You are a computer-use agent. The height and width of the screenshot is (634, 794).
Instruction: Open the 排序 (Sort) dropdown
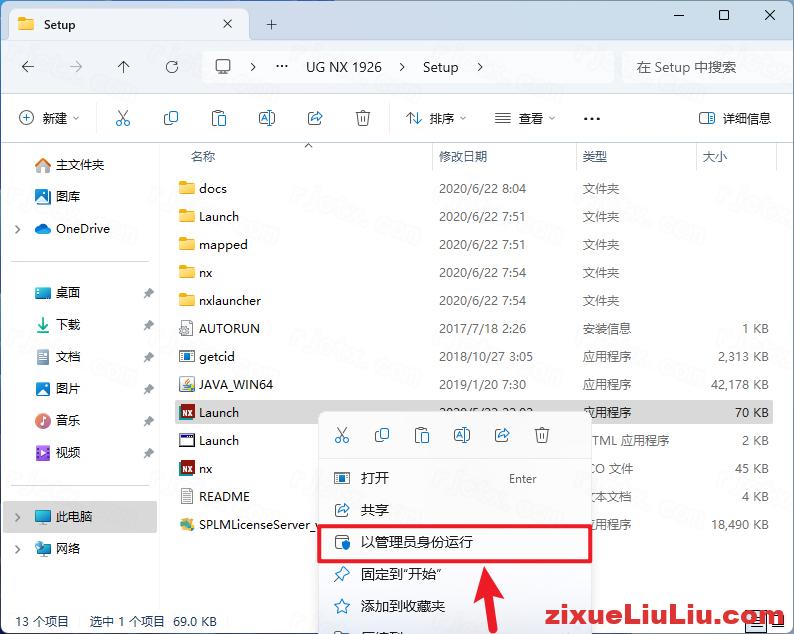coord(435,118)
